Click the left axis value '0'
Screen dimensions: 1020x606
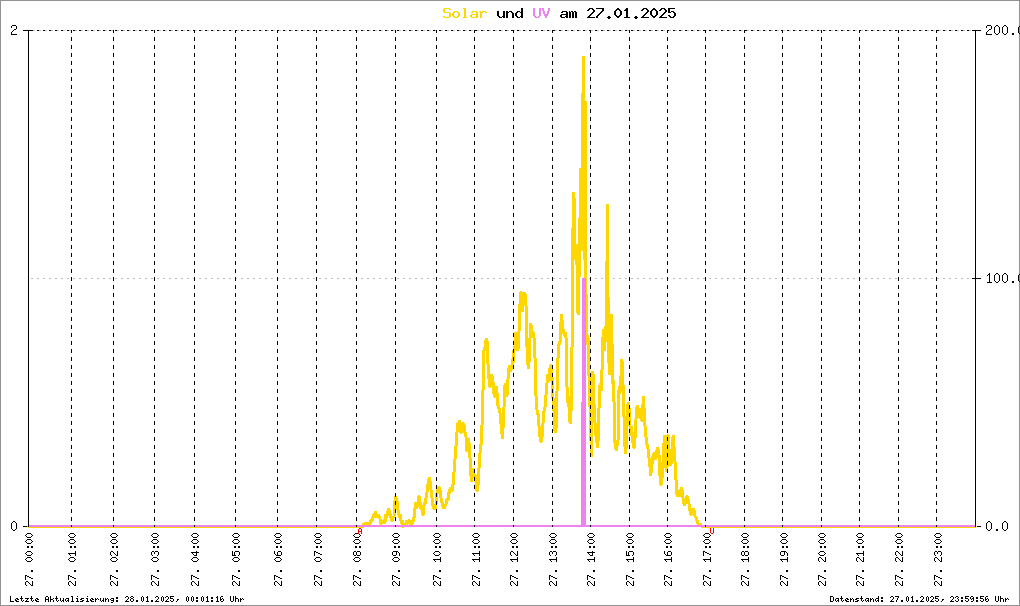pyautogui.click(x=14, y=526)
